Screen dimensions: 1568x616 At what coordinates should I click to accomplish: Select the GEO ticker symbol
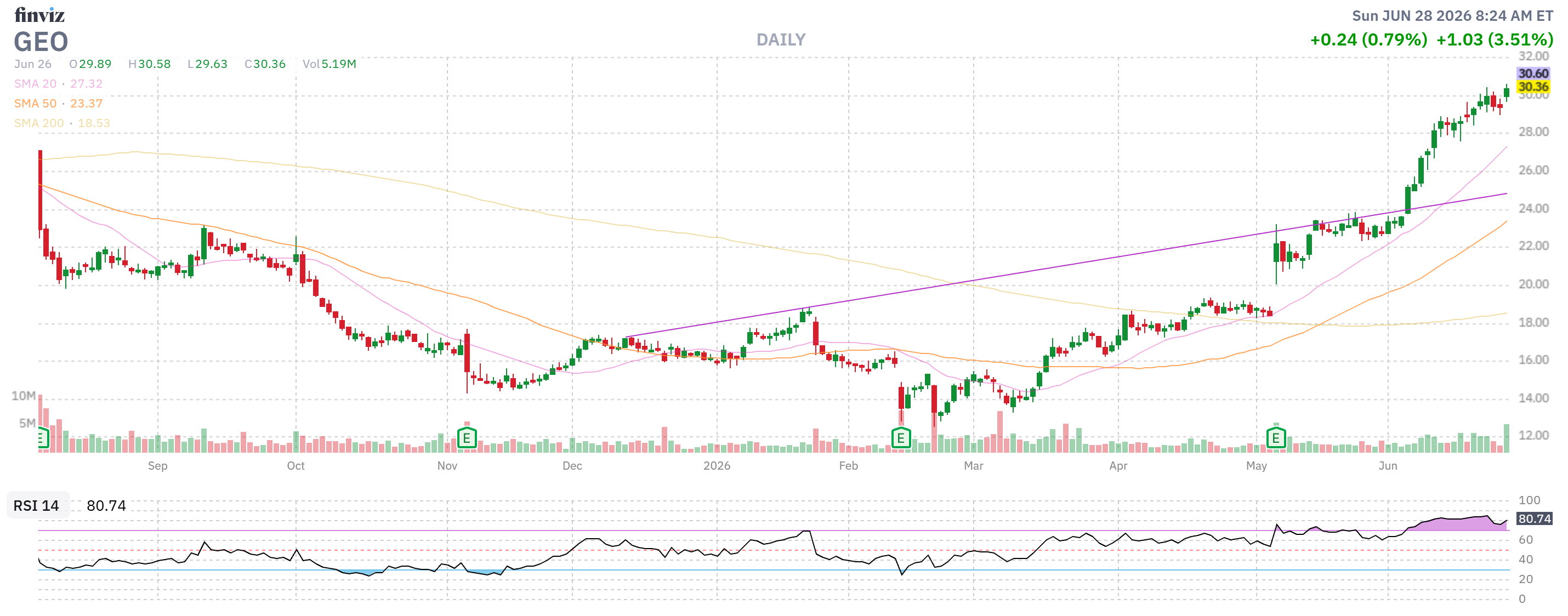pos(41,42)
